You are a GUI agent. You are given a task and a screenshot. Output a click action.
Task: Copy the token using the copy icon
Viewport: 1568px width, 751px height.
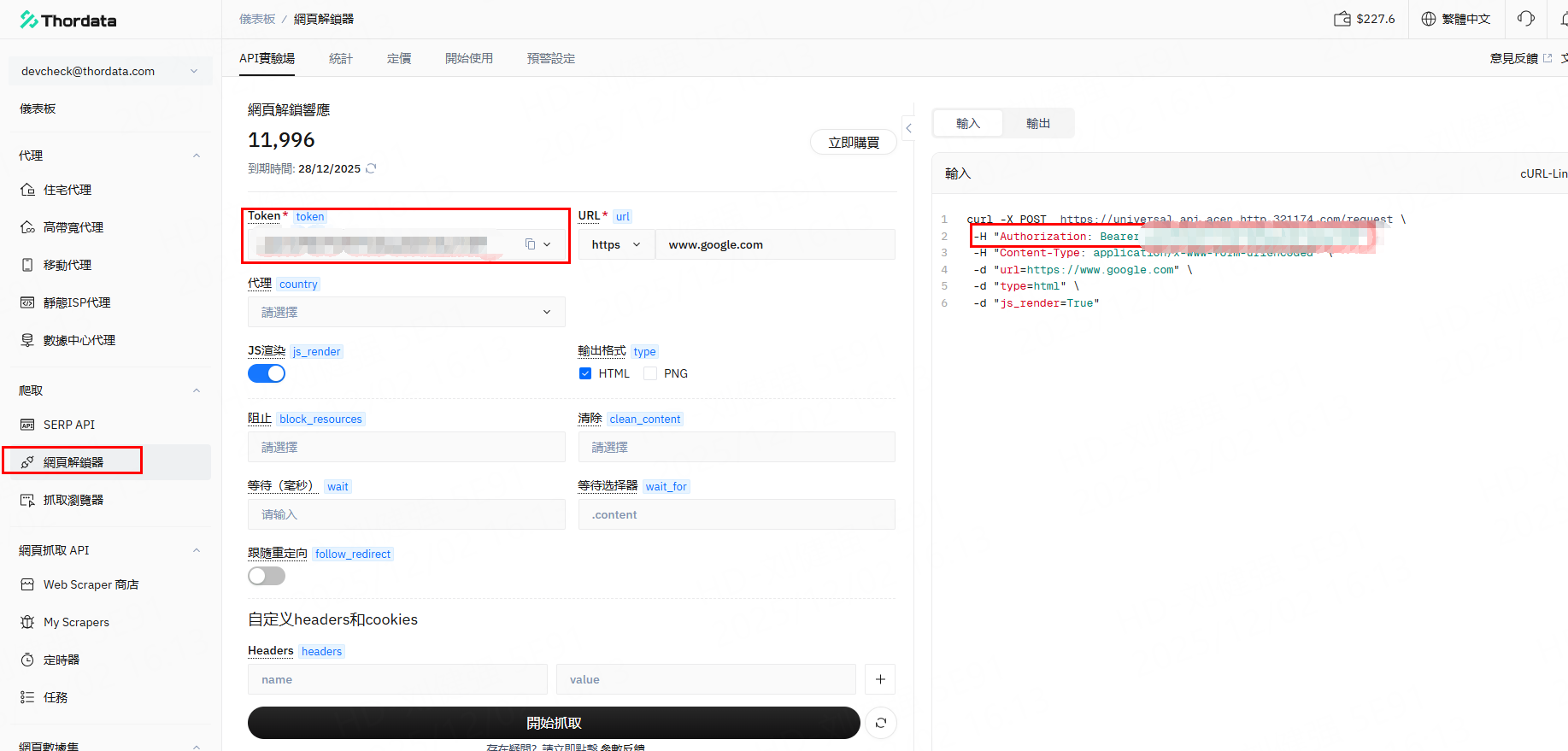530,244
